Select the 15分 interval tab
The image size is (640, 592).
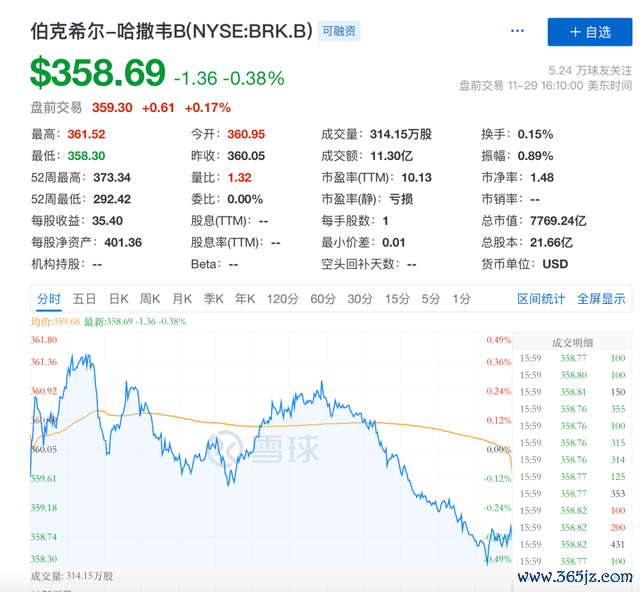click(397, 299)
